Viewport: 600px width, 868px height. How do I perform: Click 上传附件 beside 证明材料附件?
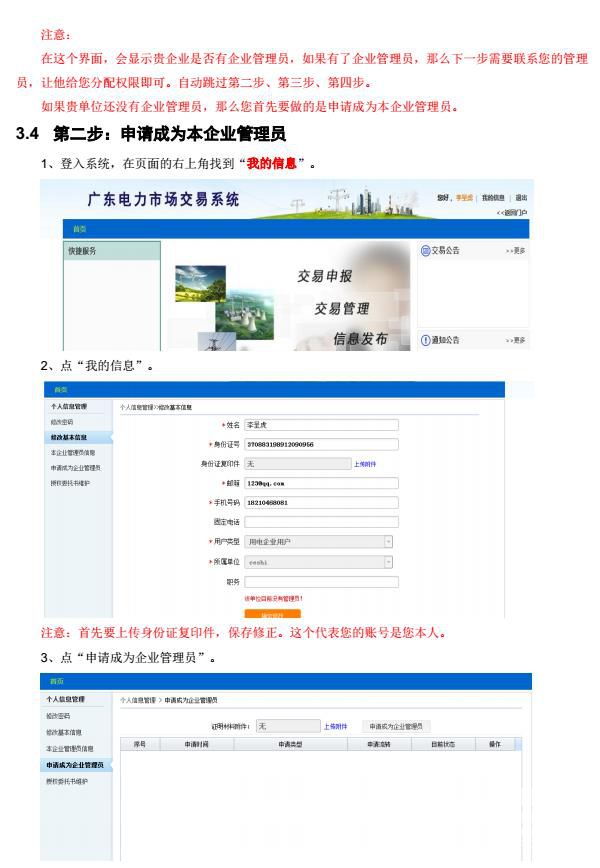(335, 726)
